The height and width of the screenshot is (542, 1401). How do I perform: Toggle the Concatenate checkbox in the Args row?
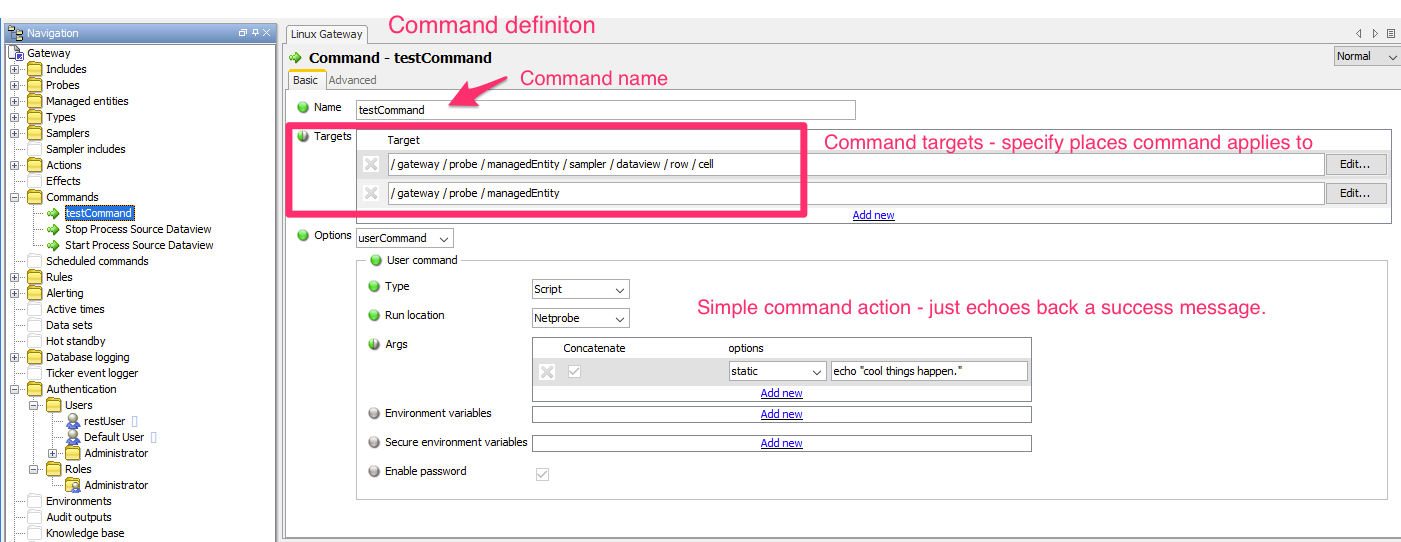pos(574,372)
